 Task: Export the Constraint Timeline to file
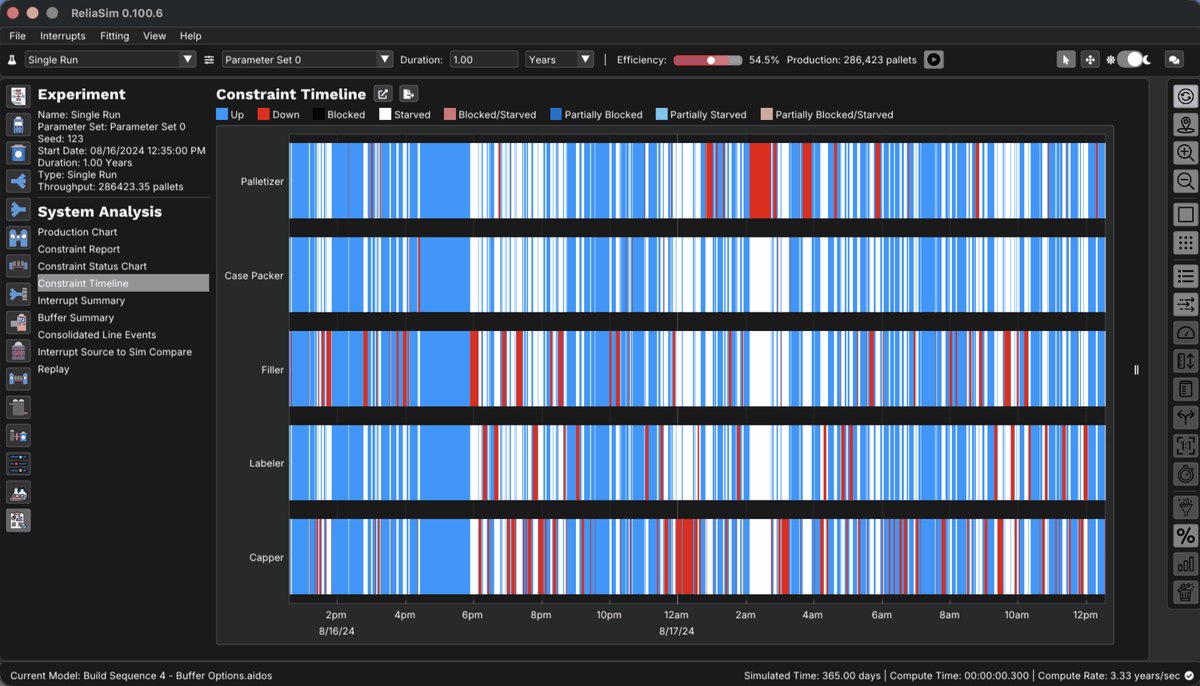point(408,94)
